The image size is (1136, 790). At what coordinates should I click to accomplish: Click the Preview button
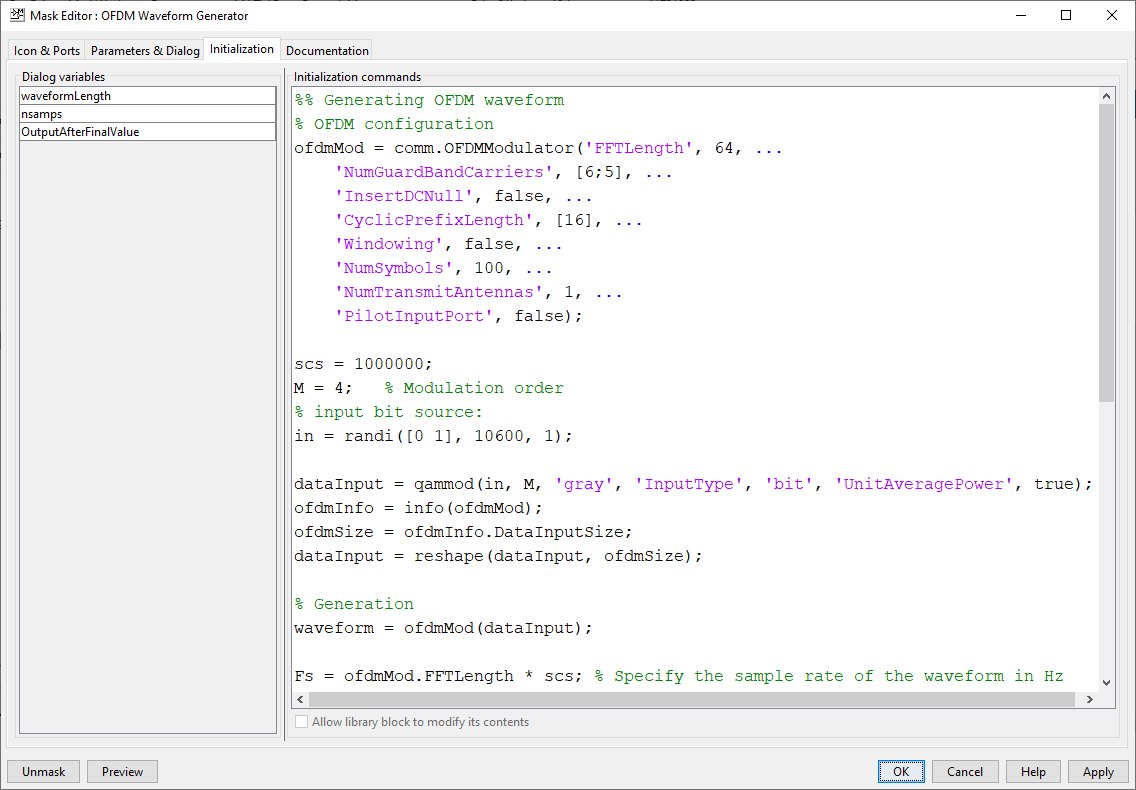pos(122,772)
